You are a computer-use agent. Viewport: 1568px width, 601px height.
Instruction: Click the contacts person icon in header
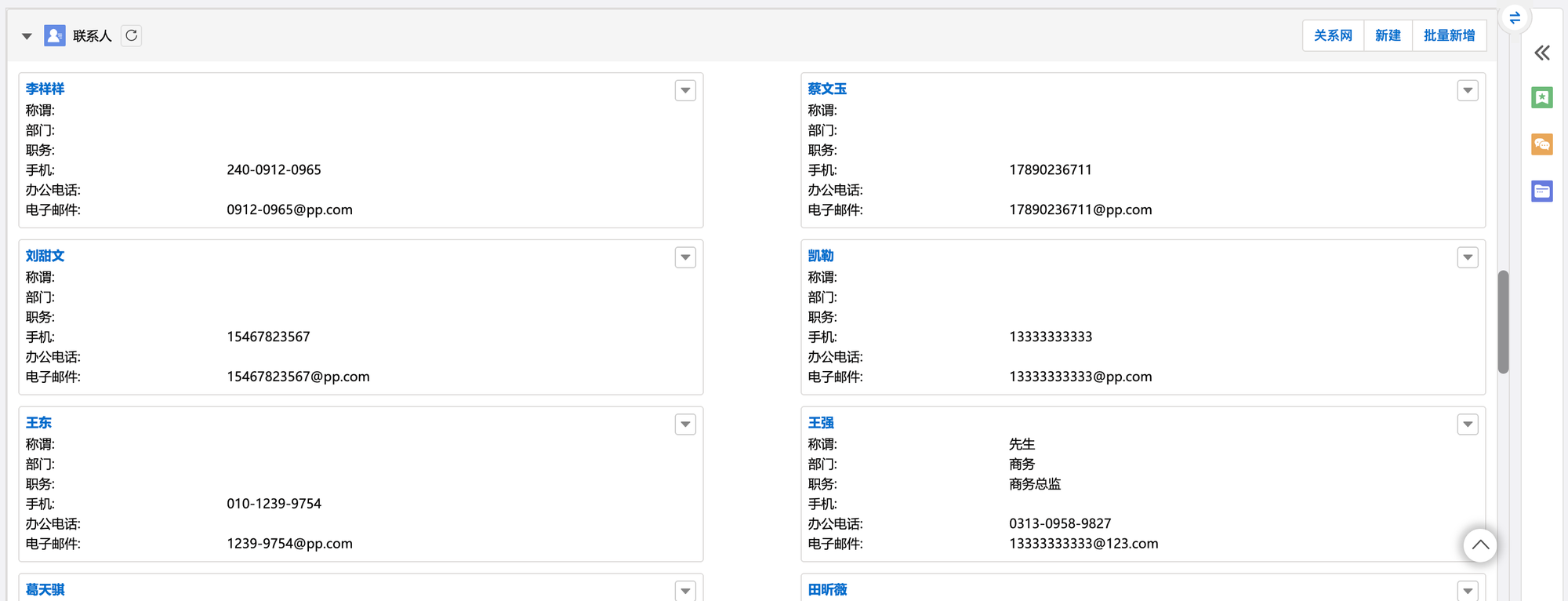coord(55,35)
